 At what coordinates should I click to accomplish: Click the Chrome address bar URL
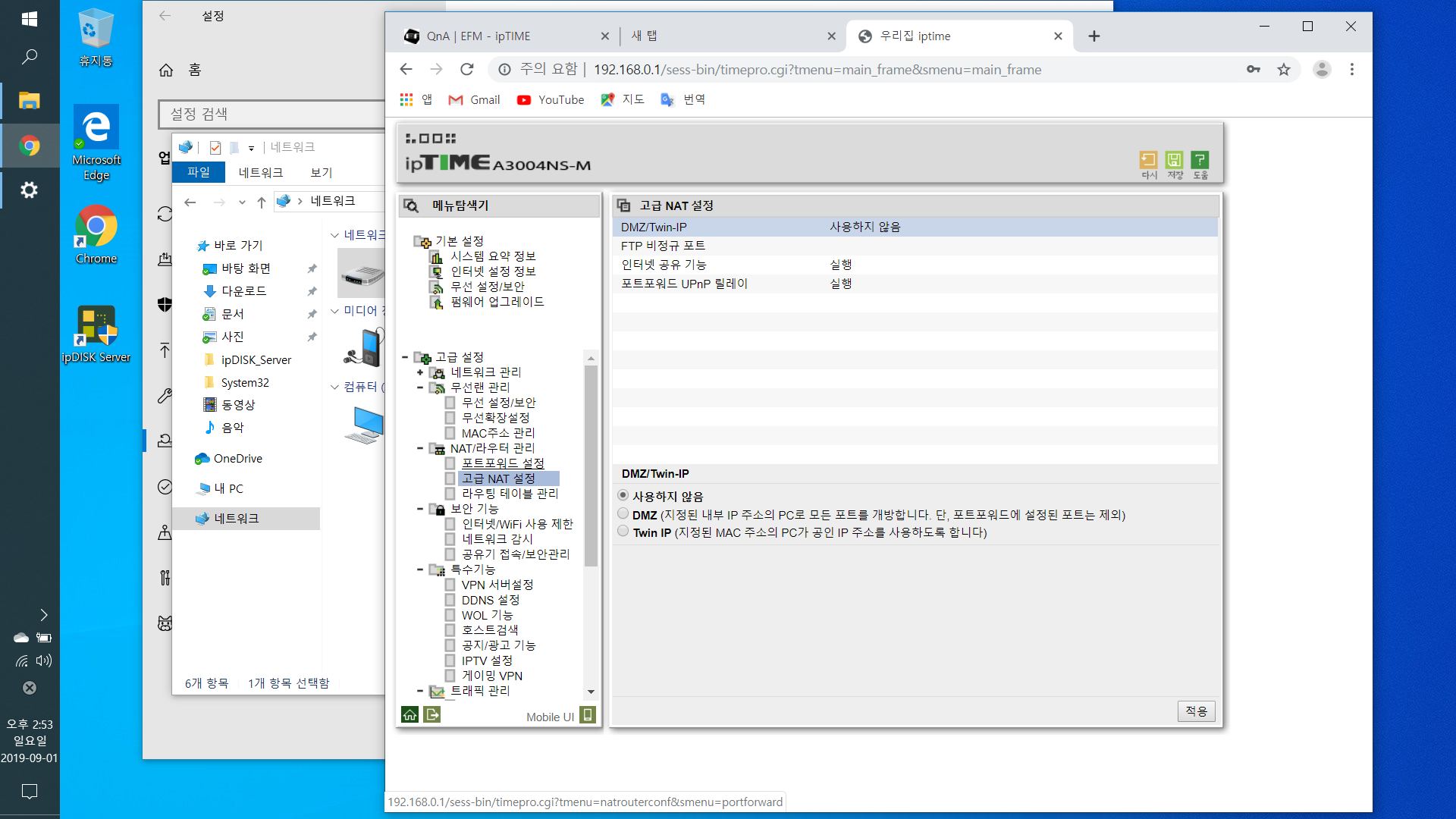817,70
